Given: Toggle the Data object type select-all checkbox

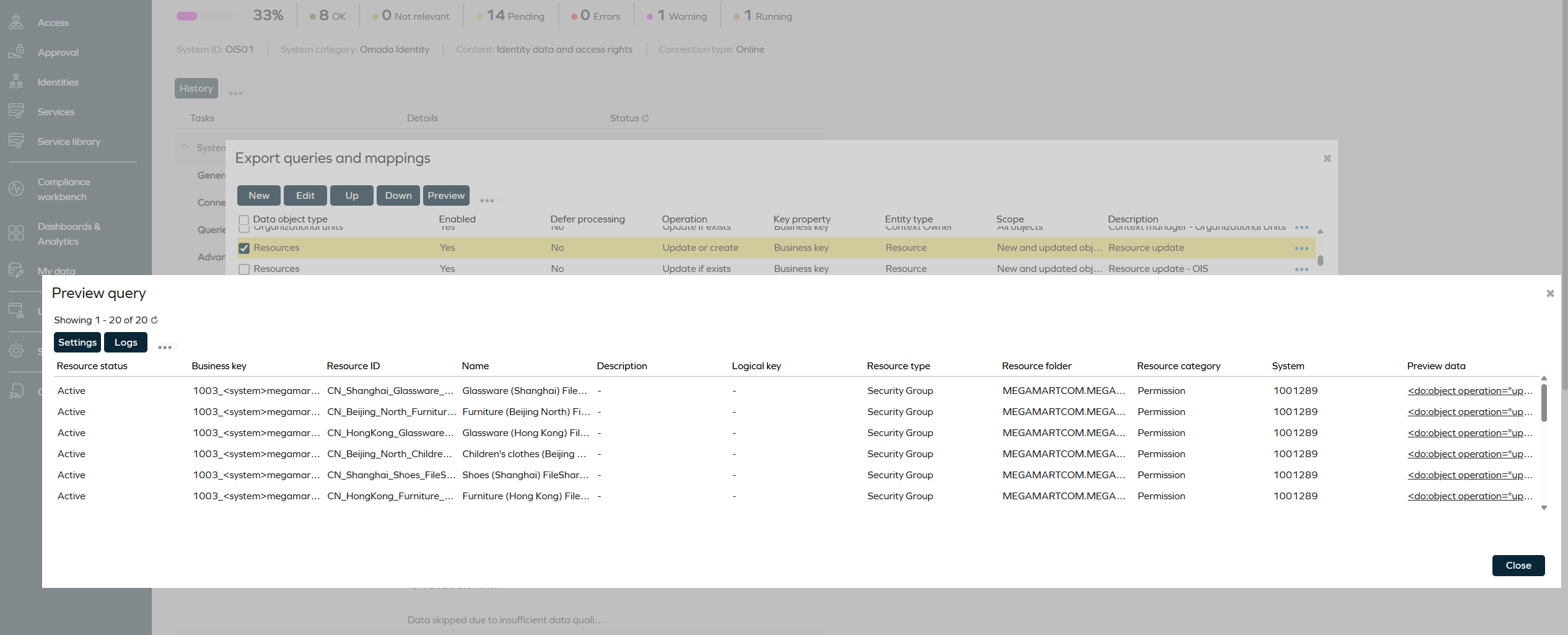Looking at the screenshot, I should (x=244, y=219).
